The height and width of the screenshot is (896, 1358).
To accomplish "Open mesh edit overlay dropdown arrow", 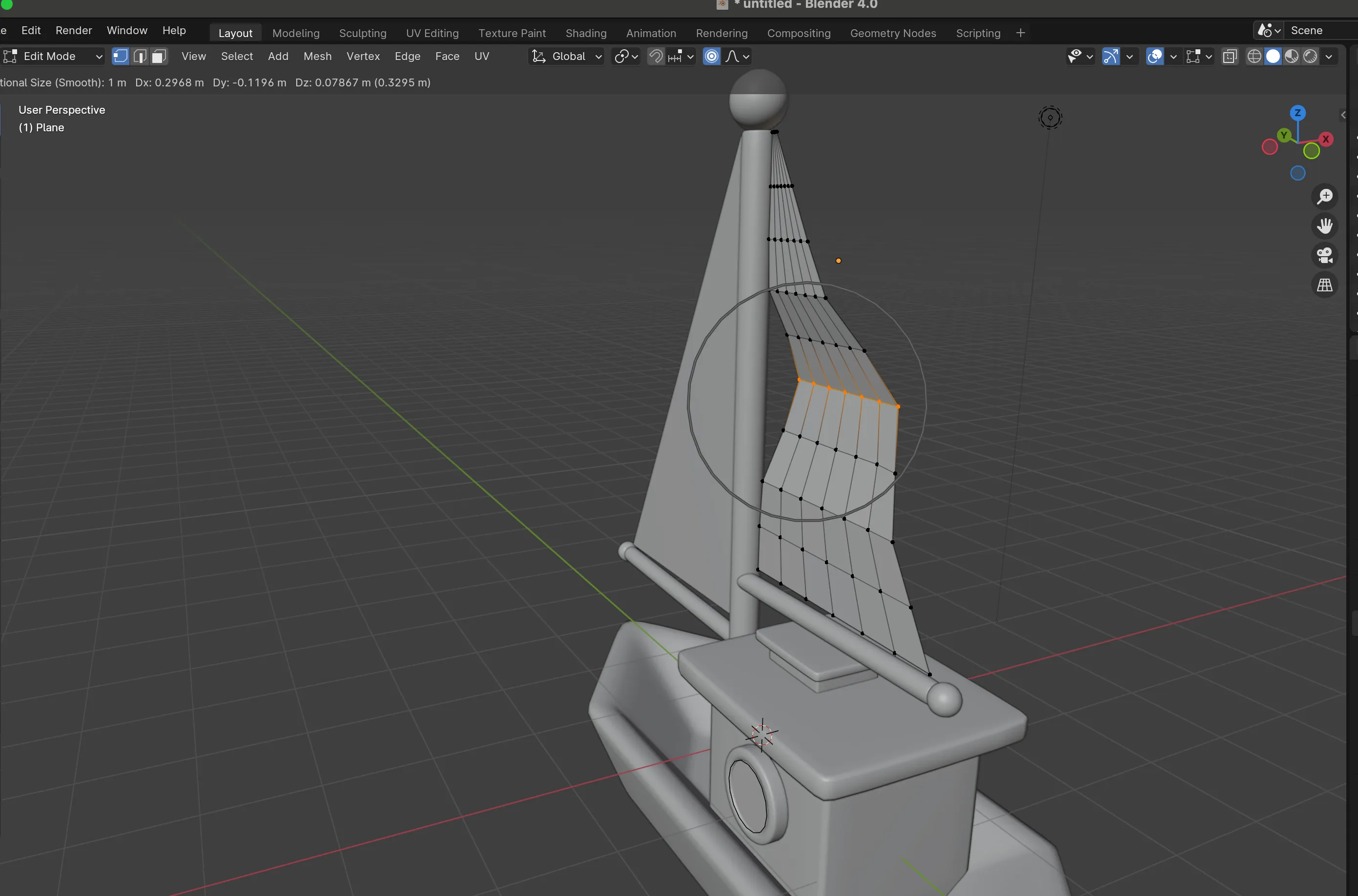I will (1208, 56).
